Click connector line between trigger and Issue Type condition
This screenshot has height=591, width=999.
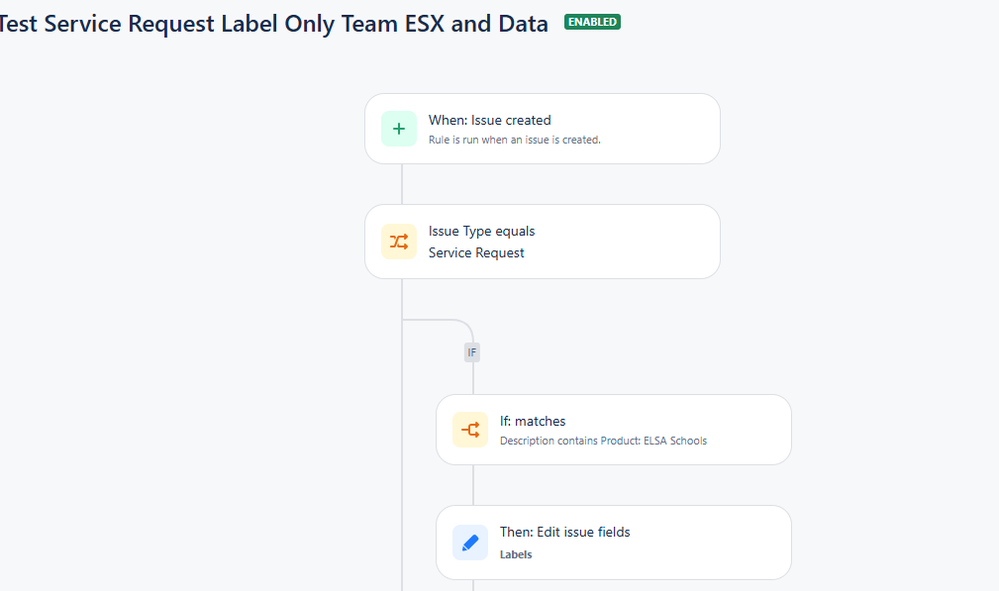point(402,184)
